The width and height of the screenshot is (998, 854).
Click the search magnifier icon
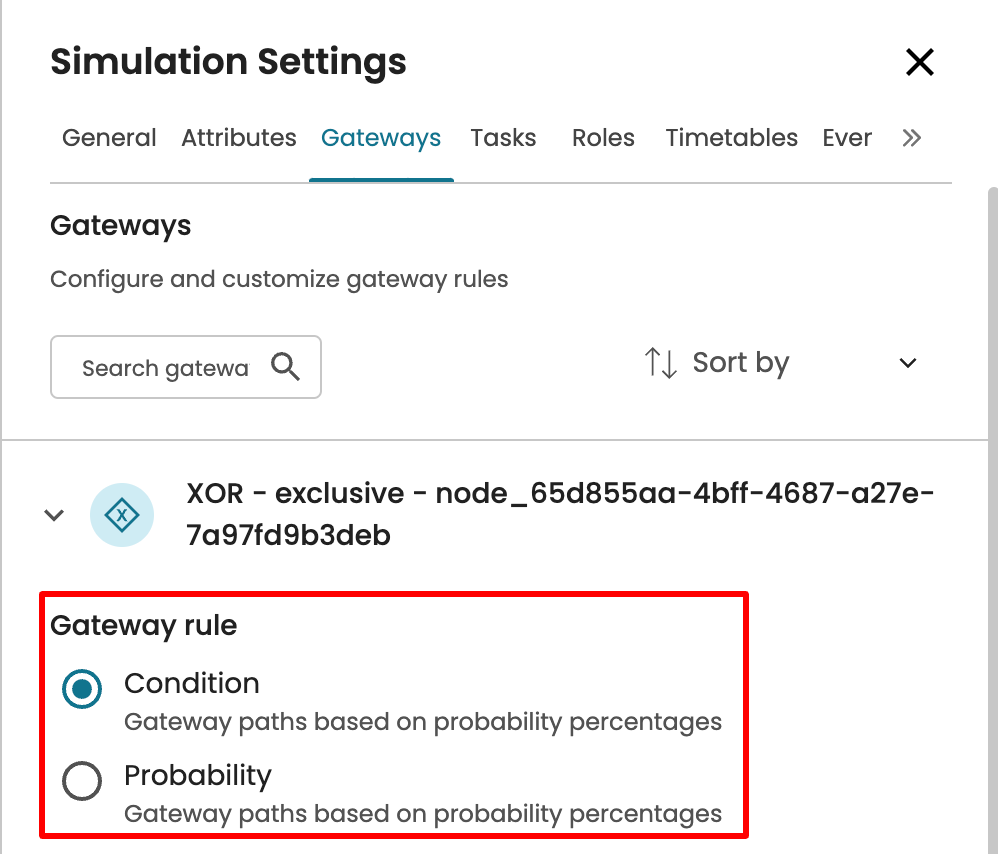pyautogui.click(x=285, y=367)
